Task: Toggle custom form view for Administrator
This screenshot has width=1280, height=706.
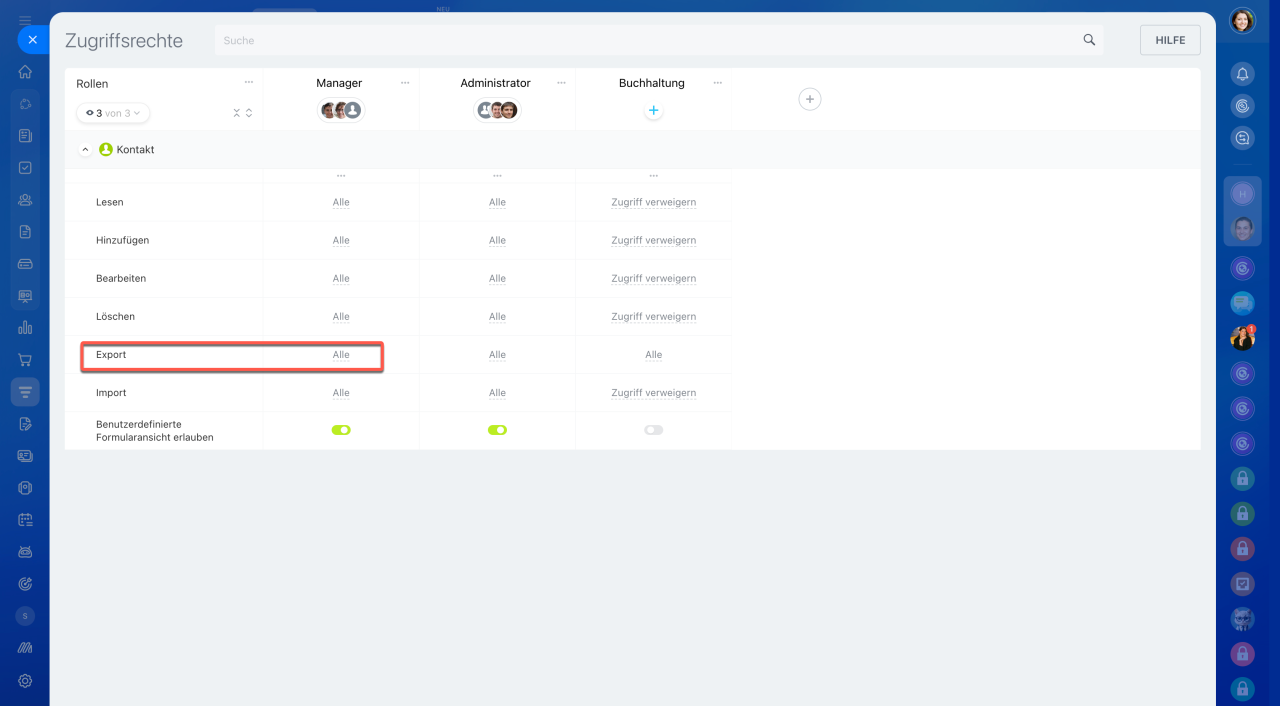Action: (x=497, y=430)
